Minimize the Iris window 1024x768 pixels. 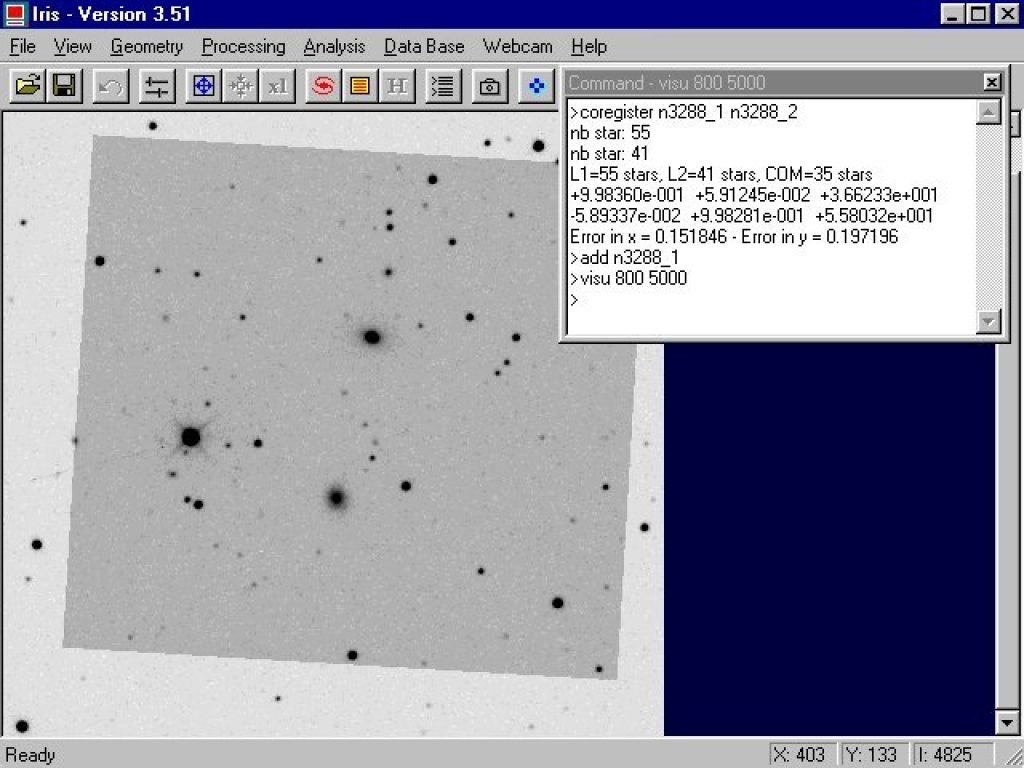952,14
